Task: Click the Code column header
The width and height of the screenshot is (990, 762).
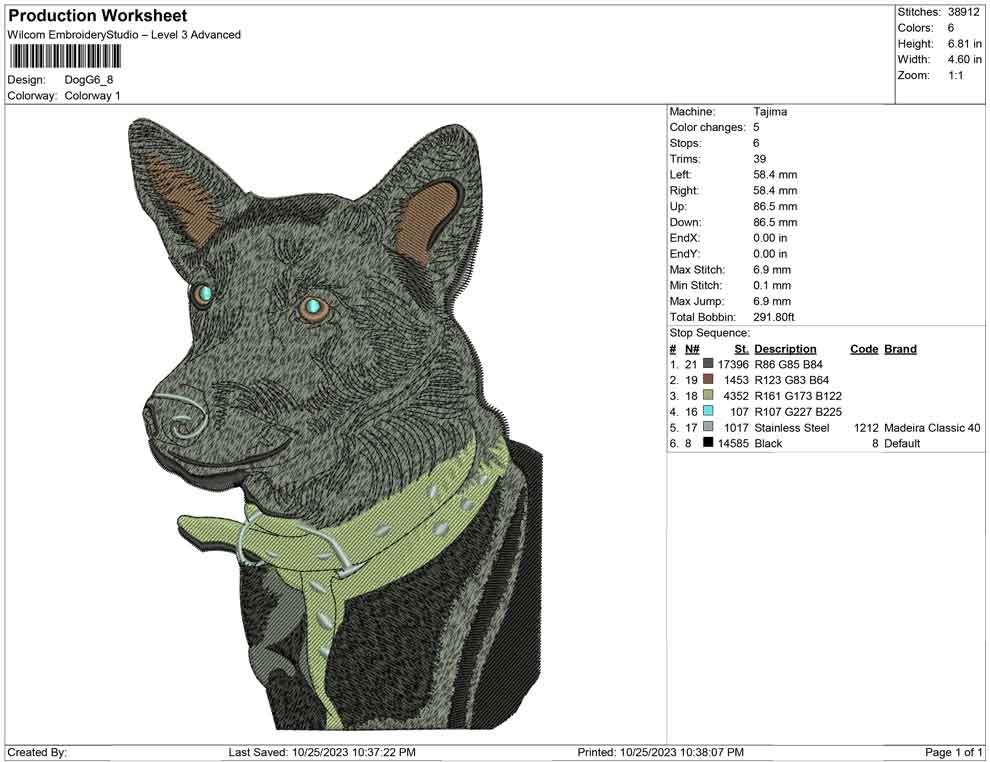Action: coord(864,348)
